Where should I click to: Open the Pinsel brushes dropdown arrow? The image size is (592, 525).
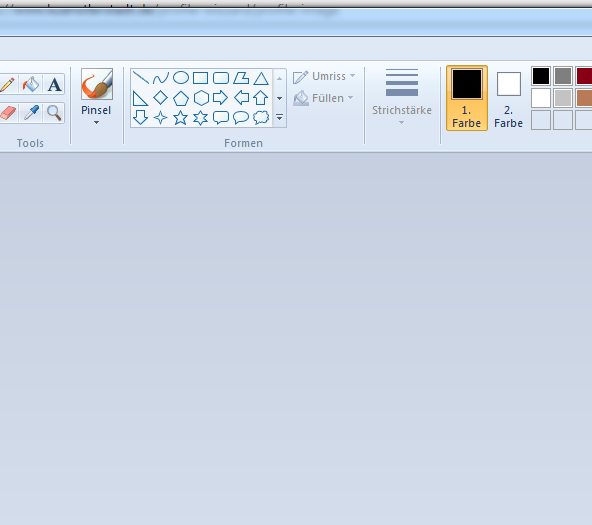(96, 122)
